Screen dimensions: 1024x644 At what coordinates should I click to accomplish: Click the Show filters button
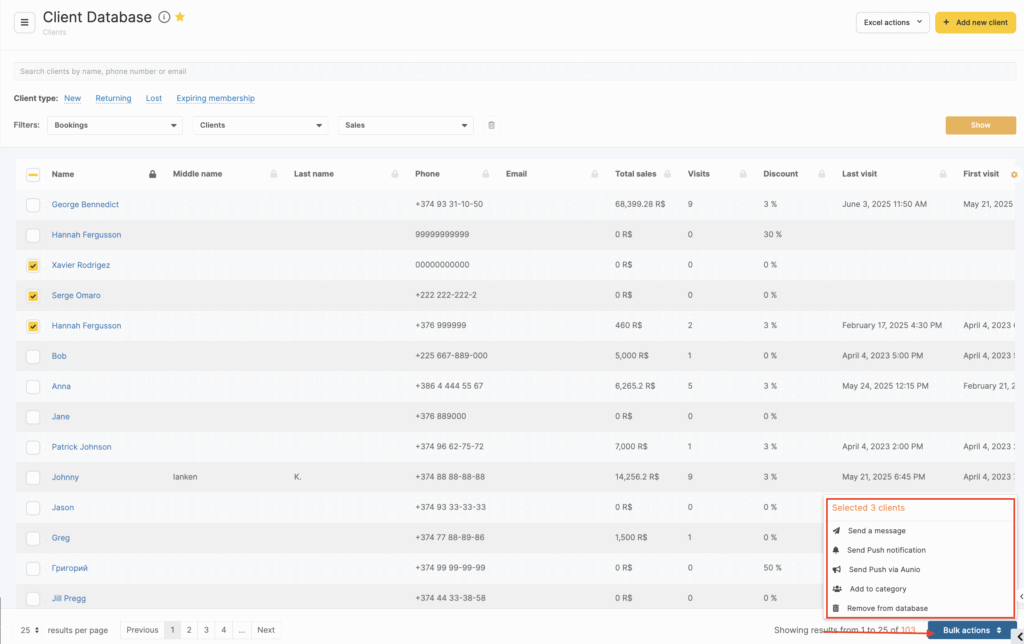coord(980,125)
